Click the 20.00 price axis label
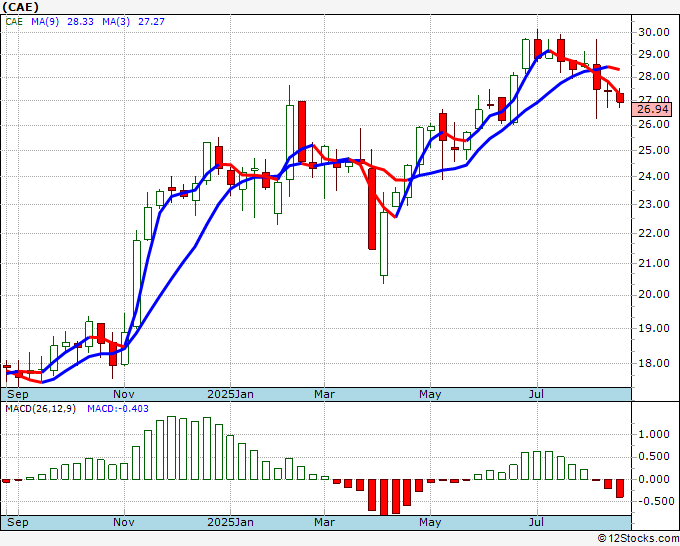Screen dimensions: 680x546 [654, 294]
